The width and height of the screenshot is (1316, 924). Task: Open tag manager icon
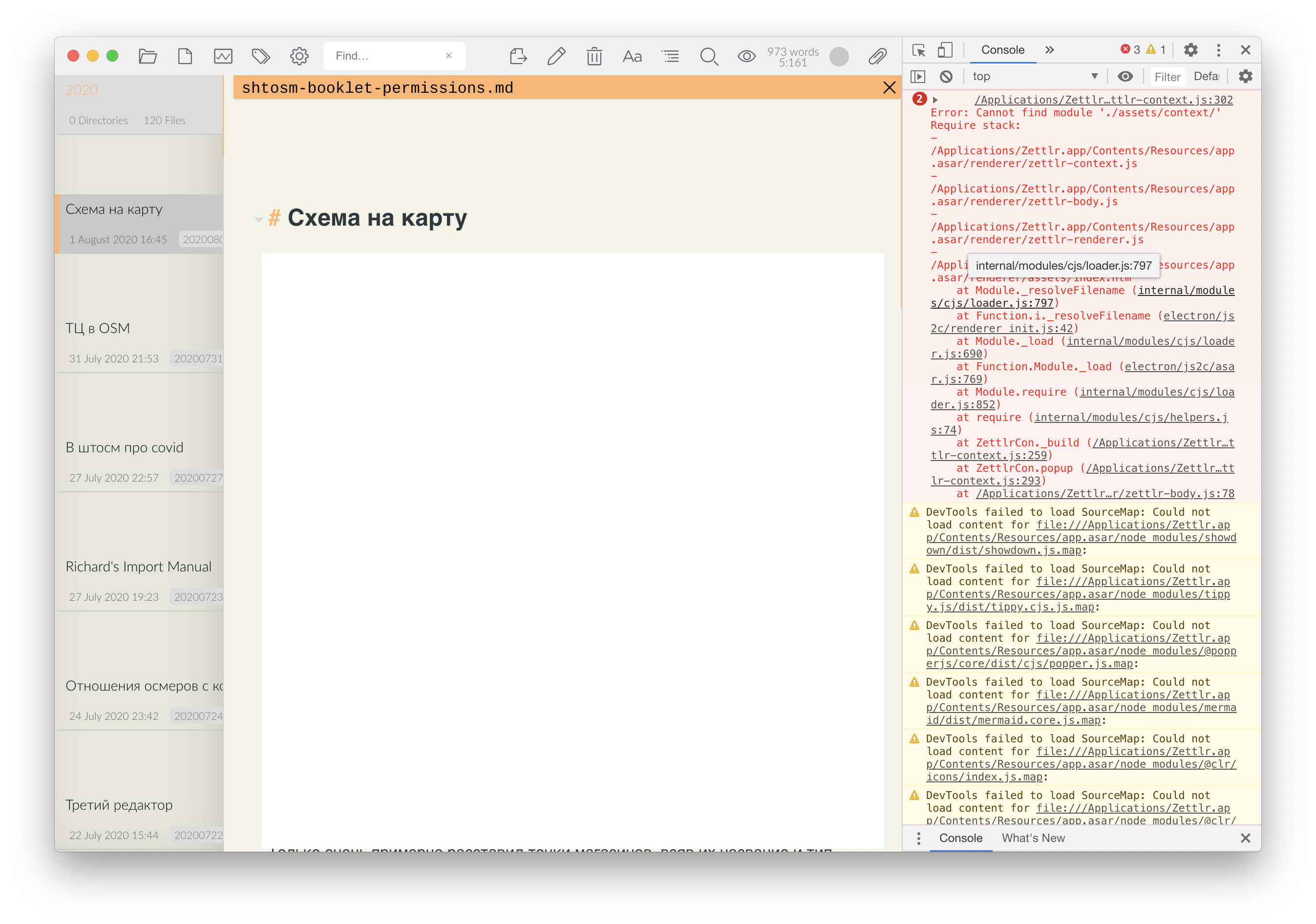coord(261,56)
